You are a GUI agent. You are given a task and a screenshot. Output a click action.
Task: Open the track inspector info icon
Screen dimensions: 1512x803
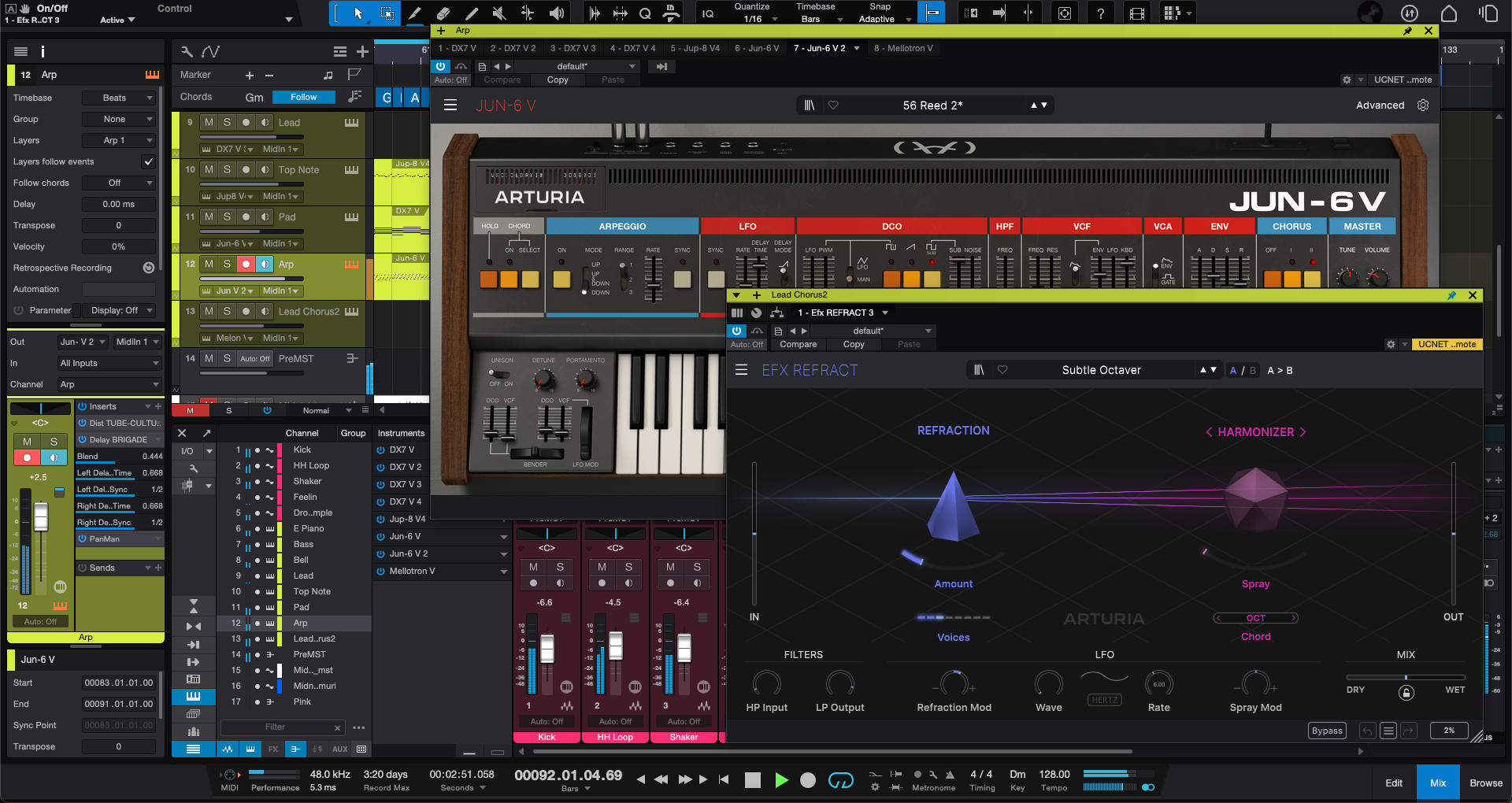coord(43,51)
